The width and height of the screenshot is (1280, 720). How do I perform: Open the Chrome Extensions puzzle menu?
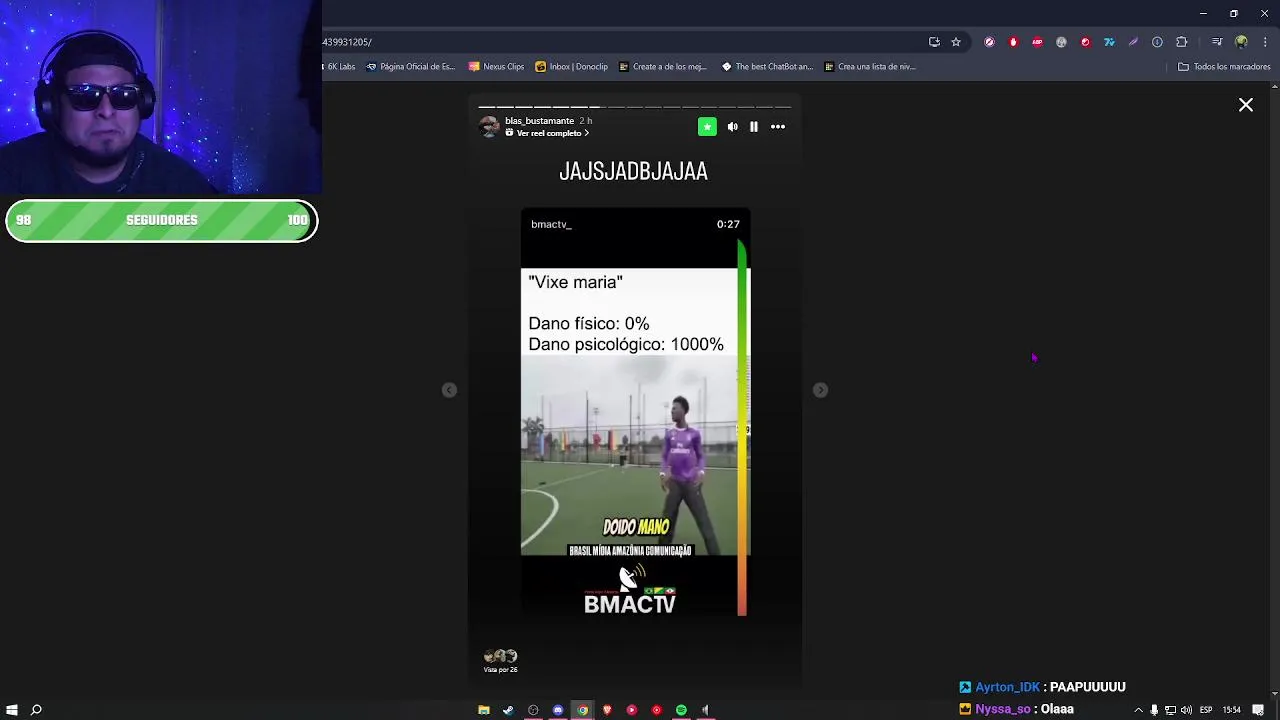(1181, 42)
